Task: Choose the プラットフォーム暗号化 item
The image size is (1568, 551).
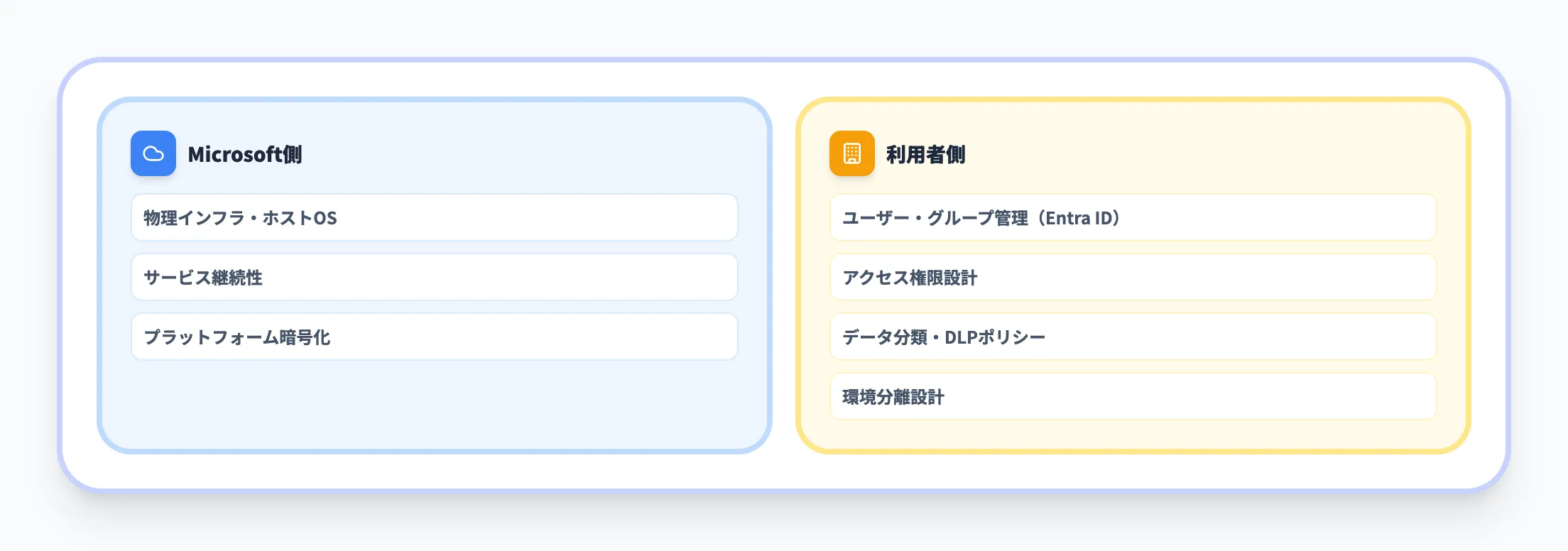Action: pos(237,337)
